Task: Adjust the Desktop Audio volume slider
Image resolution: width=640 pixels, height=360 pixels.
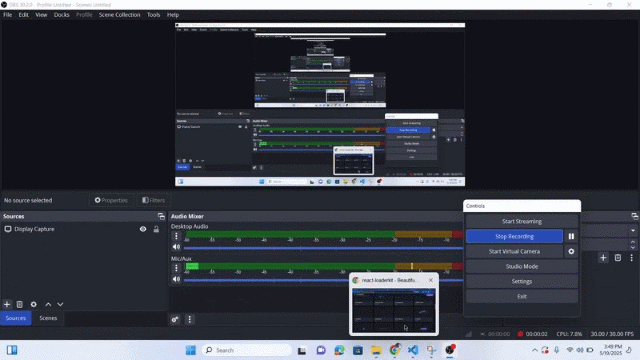Action: click(323, 248)
